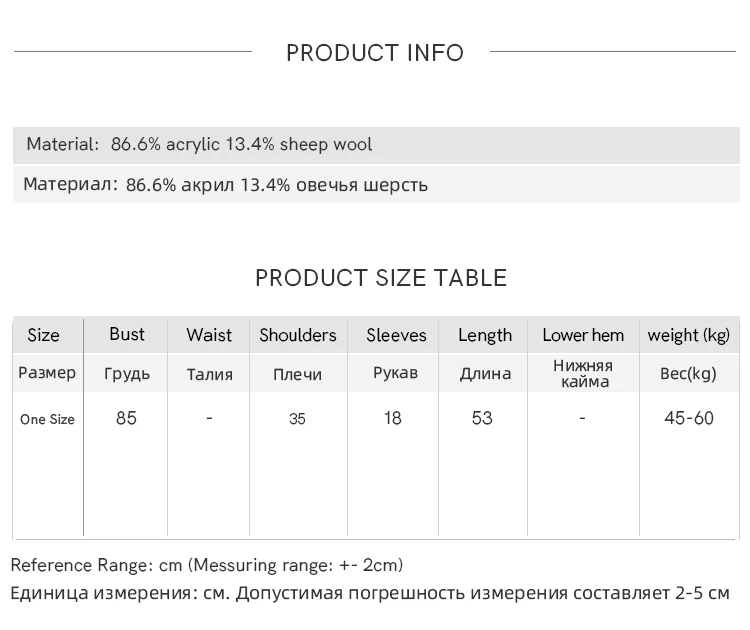Click the shoulders value 35
750x630 pixels.
tap(297, 419)
